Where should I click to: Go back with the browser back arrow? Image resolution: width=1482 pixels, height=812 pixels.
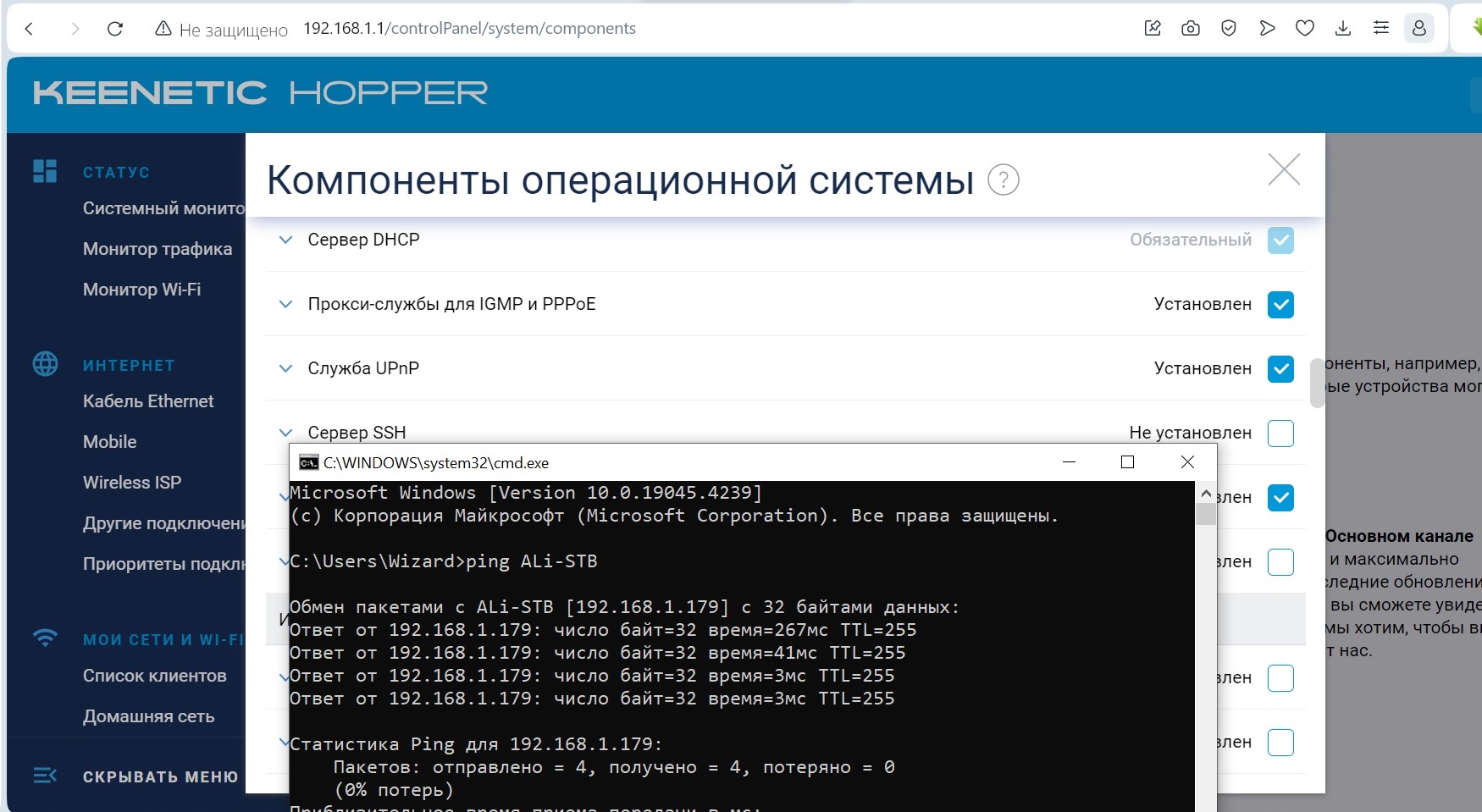coord(30,29)
